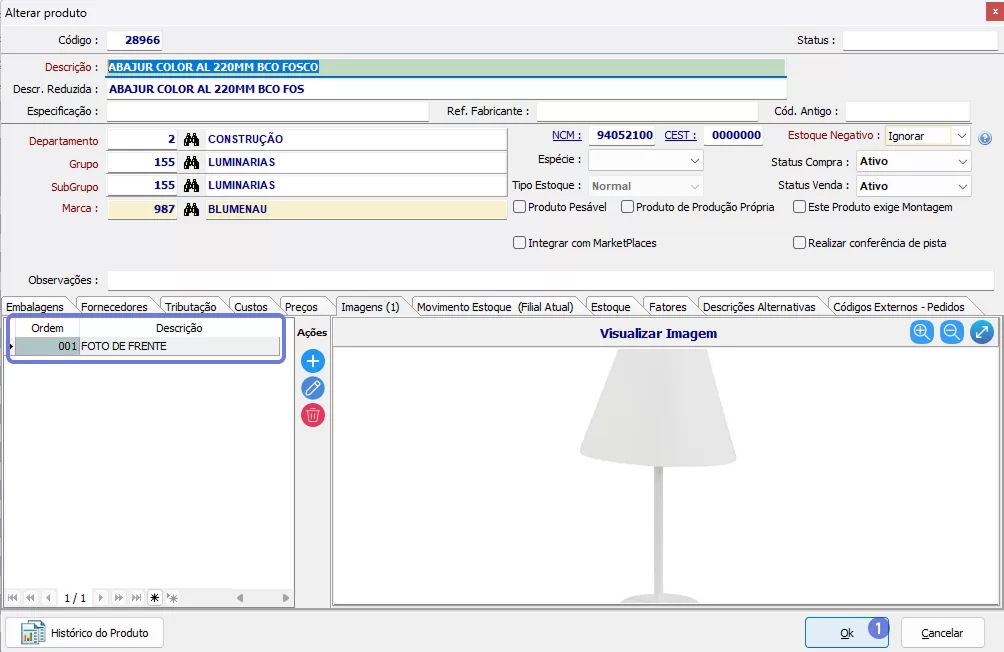Viewport: 1004px width, 652px height.
Task: Open binoculars search for Departamento
Action: pos(192,140)
